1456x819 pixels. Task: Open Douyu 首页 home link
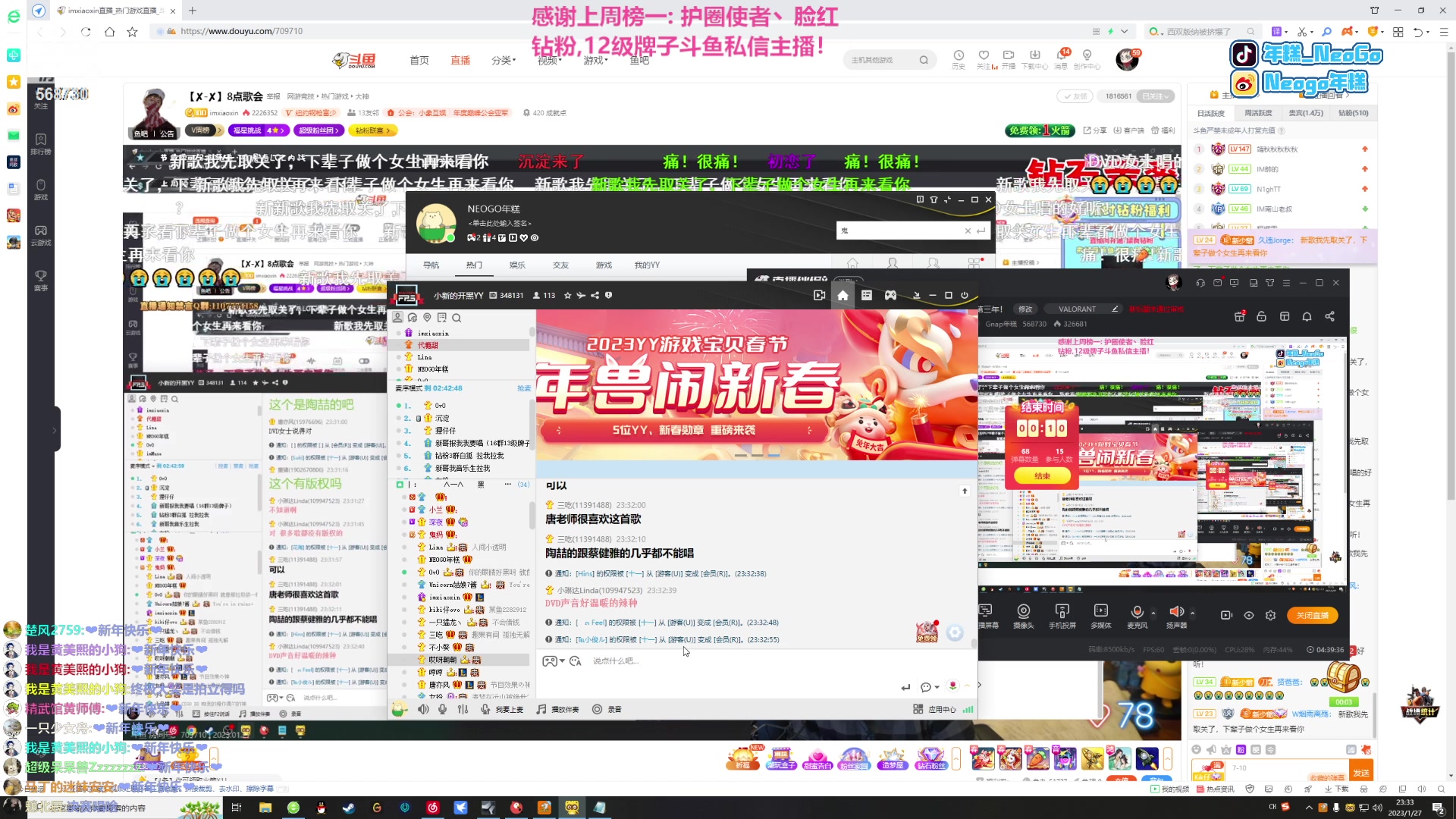tap(419, 60)
